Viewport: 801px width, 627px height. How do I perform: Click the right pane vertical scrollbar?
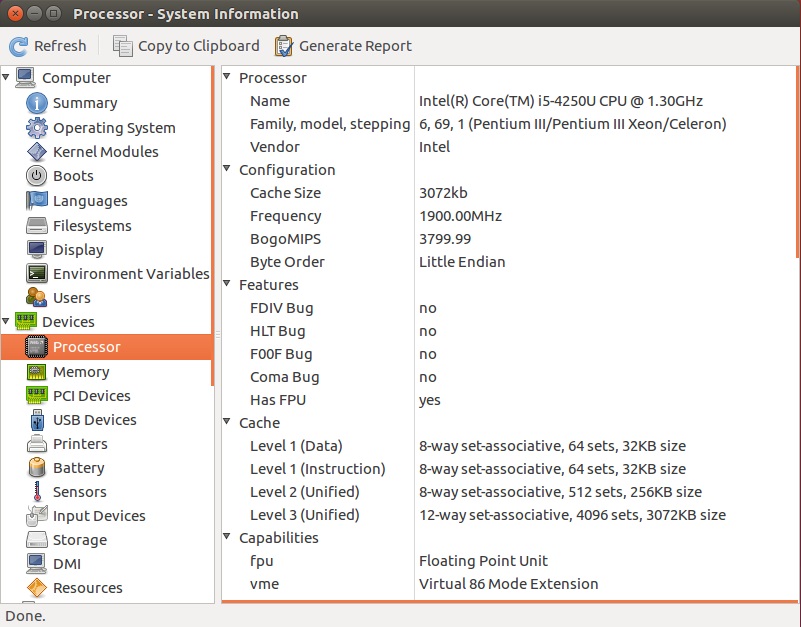coord(798,160)
